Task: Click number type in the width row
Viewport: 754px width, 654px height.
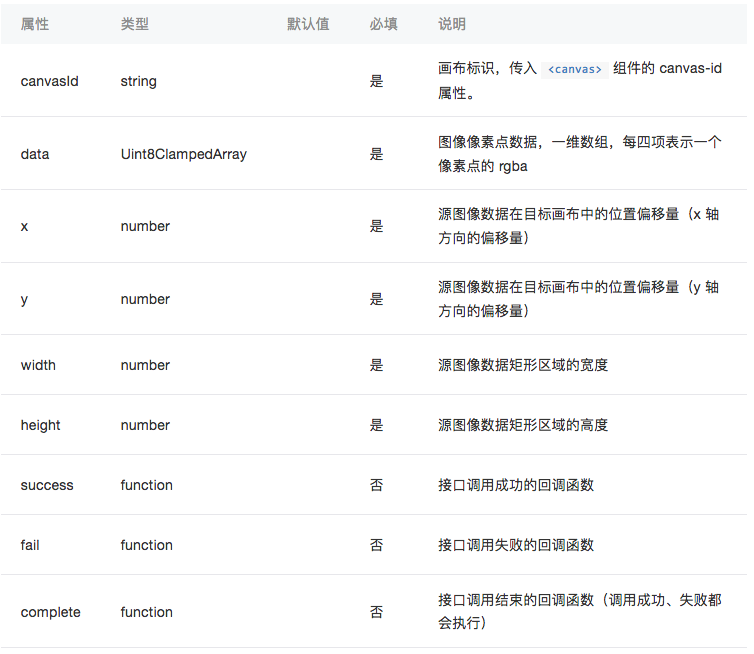Action: coord(145,365)
